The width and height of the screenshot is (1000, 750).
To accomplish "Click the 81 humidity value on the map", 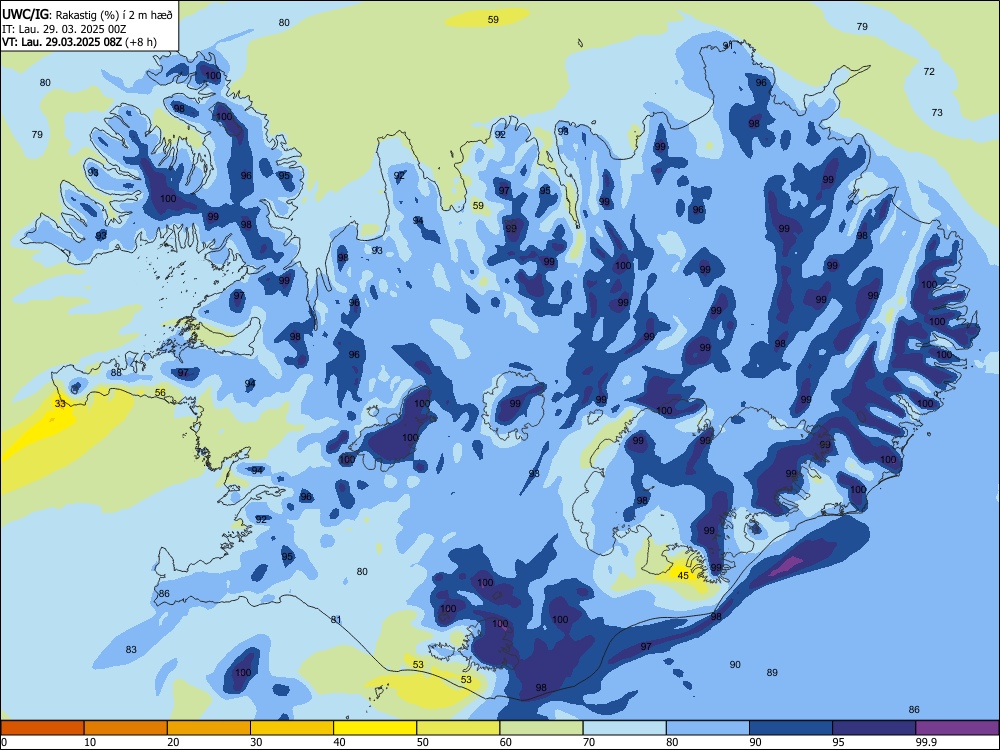I will [x=336, y=619].
